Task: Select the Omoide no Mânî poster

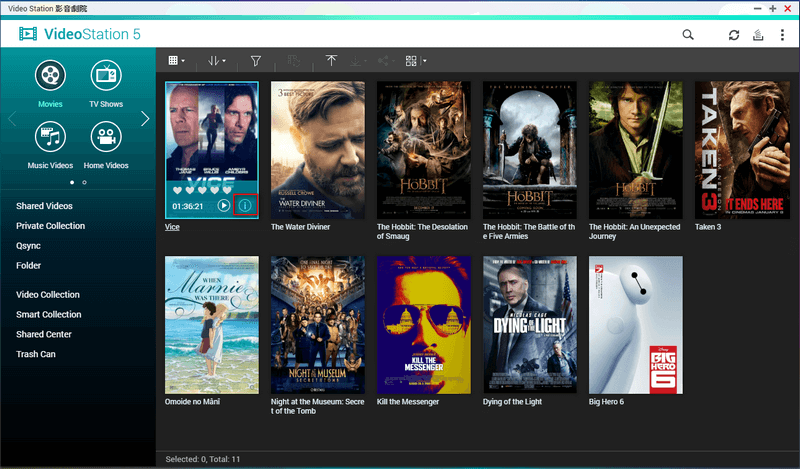Action: coord(212,325)
